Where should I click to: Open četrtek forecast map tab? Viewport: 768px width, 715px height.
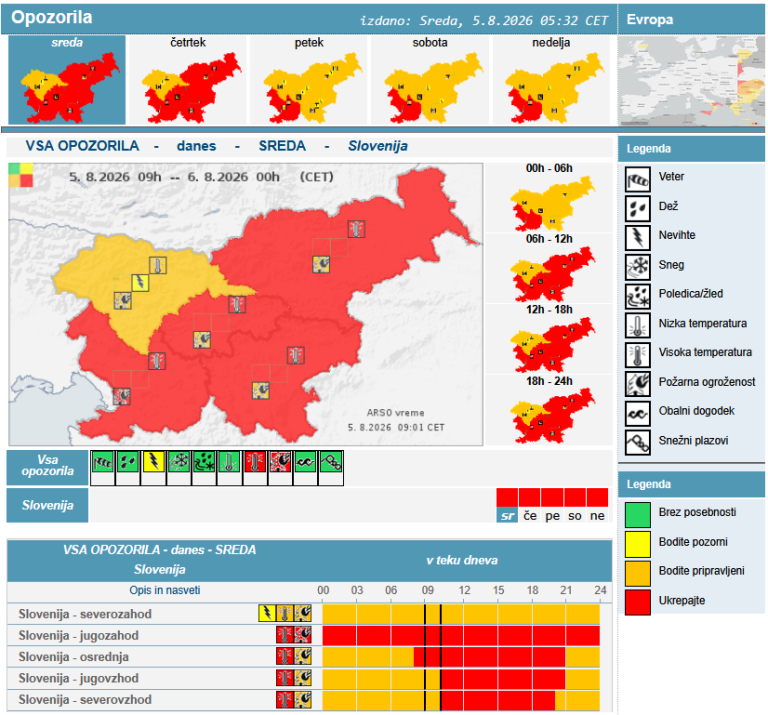(x=188, y=79)
